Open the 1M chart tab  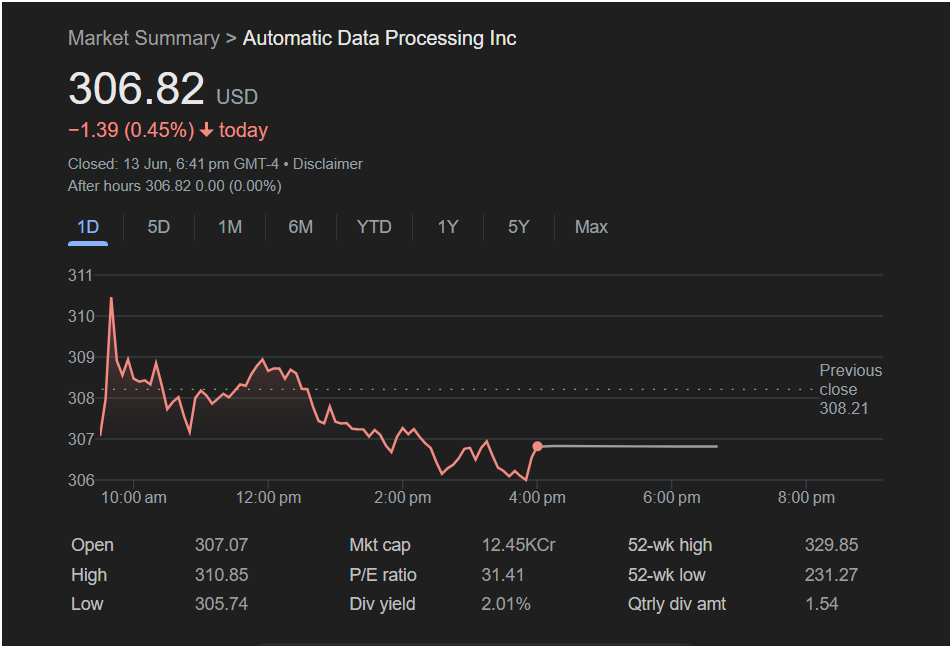(230, 227)
